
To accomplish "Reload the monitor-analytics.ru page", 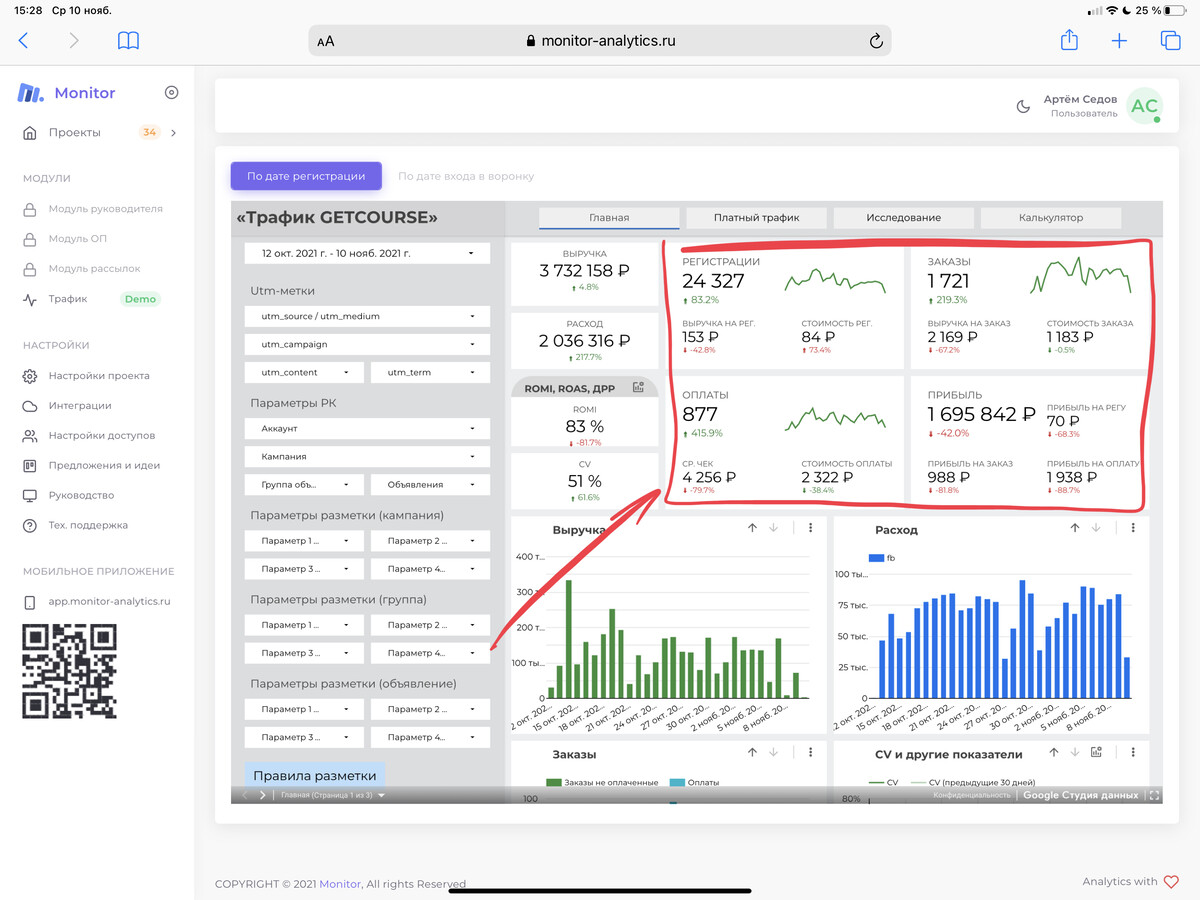I will pos(876,41).
